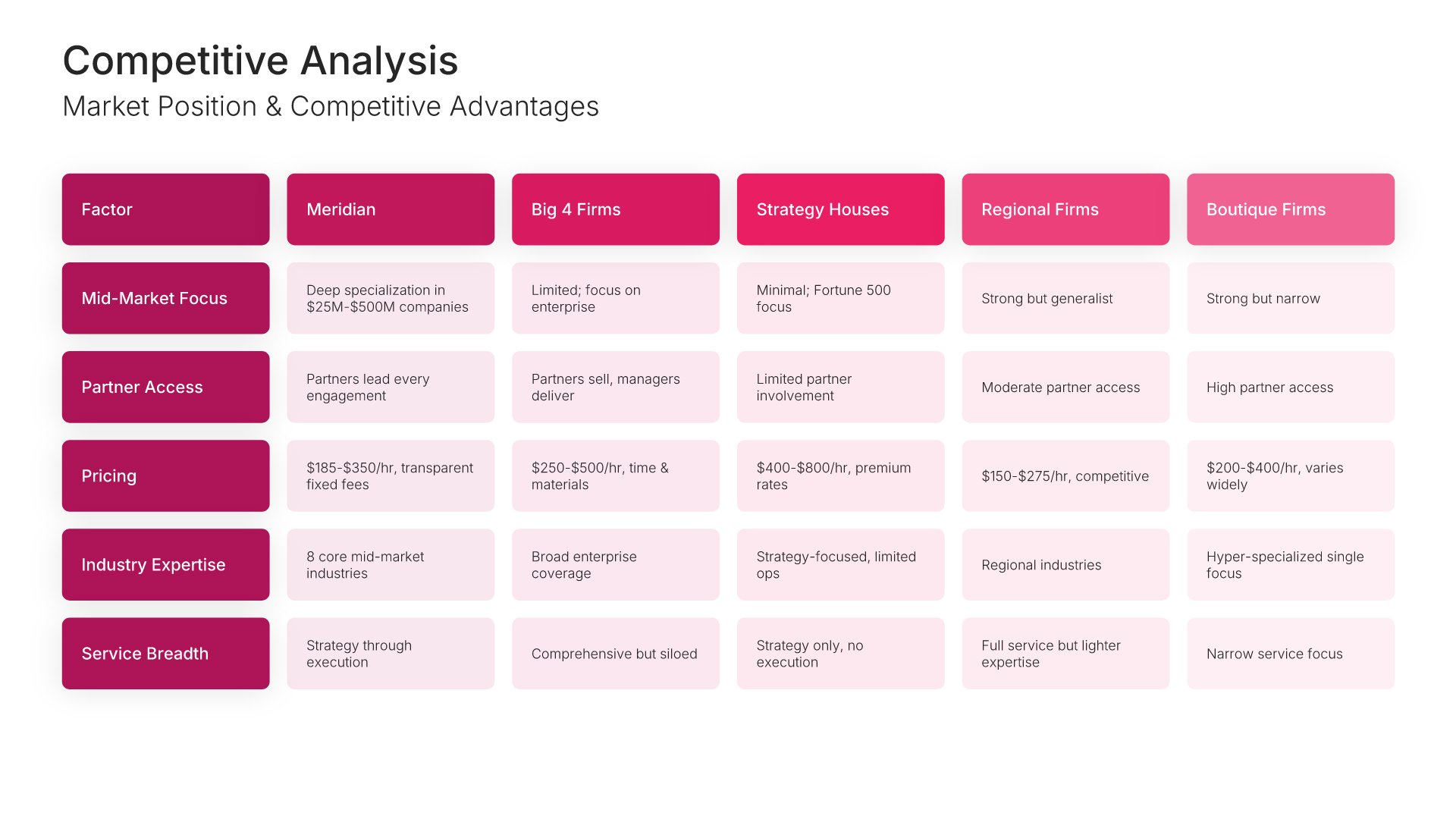Viewport: 1456px width, 819px height.
Task: Select the Strategy Houses column header
Action: (x=840, y=209)
